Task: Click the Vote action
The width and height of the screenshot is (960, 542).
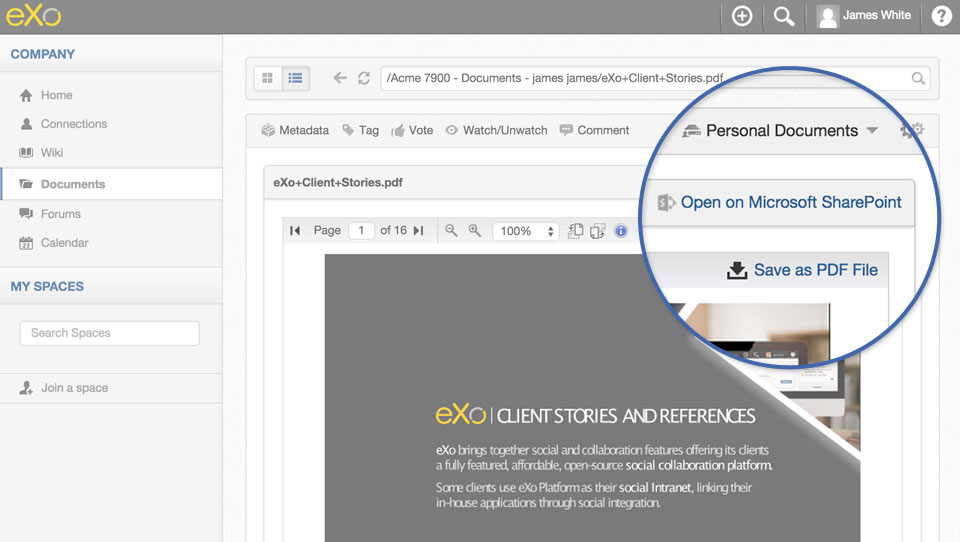Action: point(412,130)
